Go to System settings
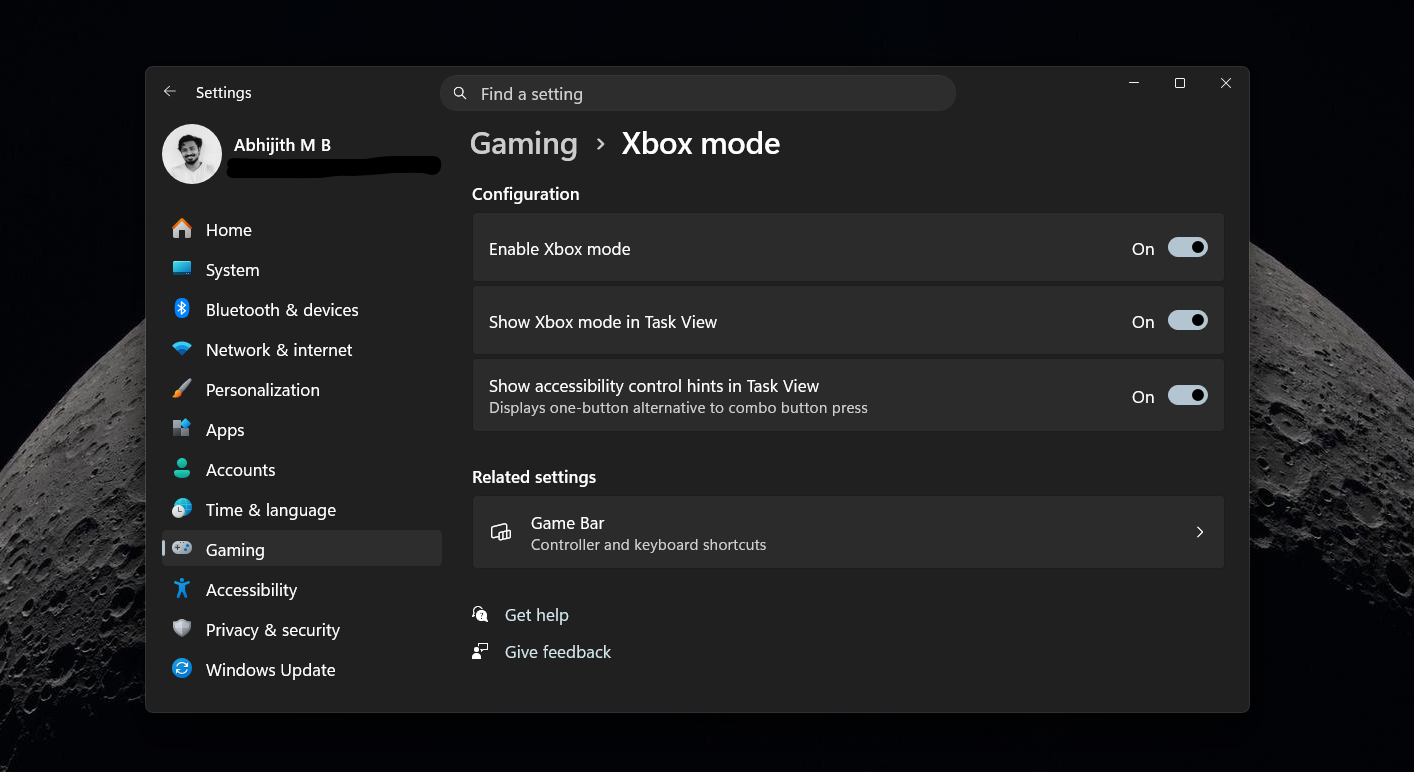Viewport: 1414px width, 772px height. 302,269
